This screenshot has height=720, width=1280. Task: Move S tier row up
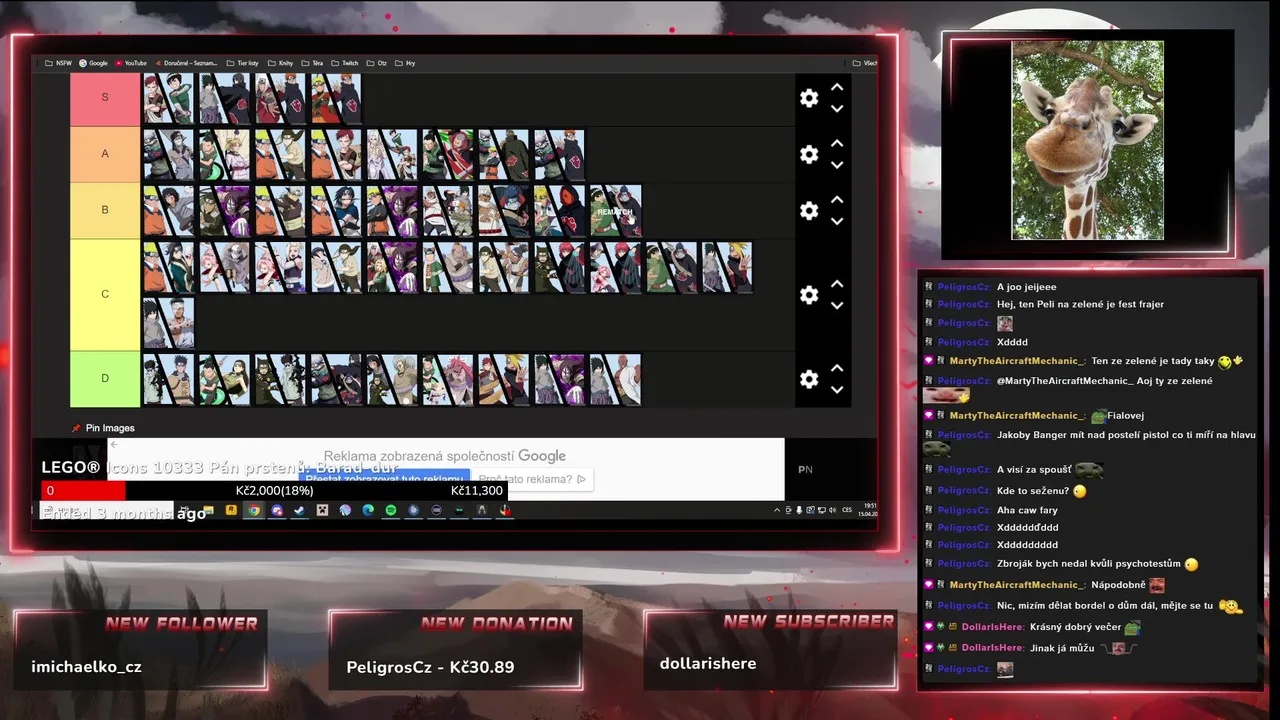(837, 88)
